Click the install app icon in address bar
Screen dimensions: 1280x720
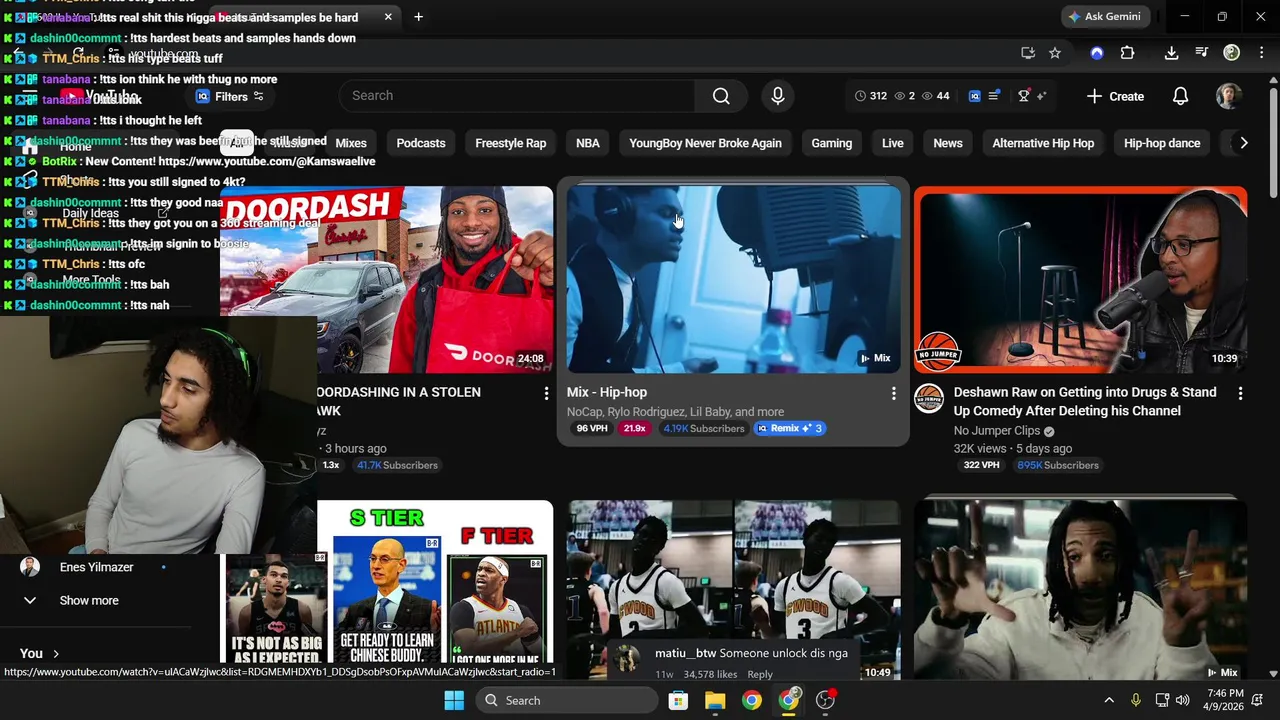(1027, 53)
